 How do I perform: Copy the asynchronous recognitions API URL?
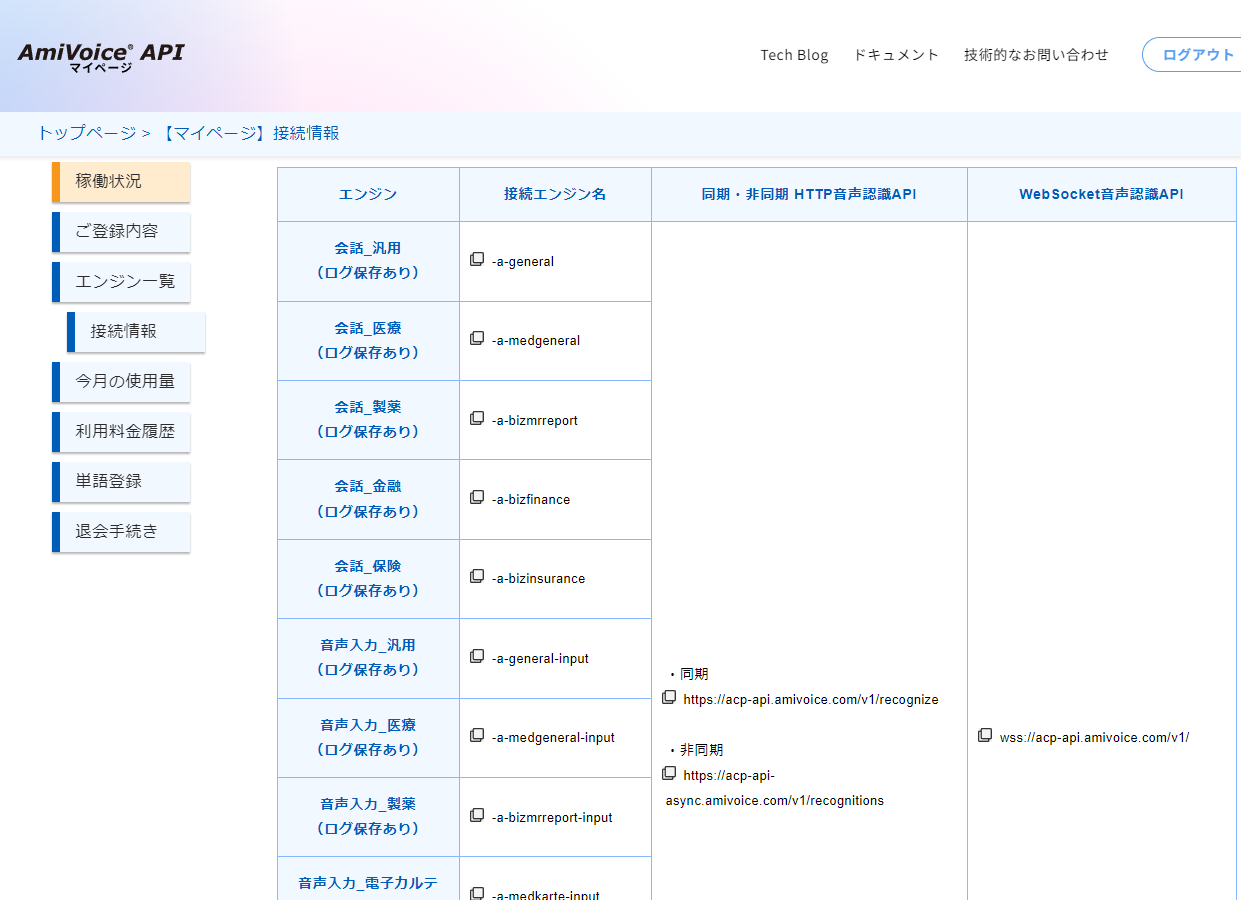point(669,773)
